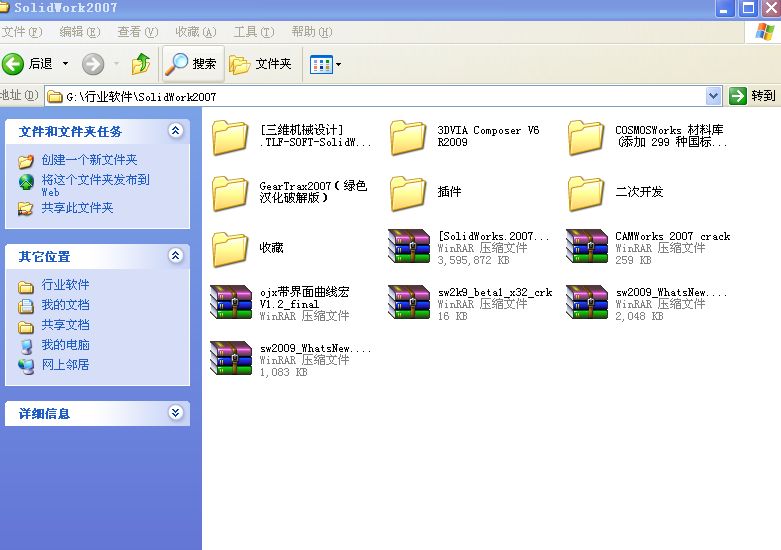This screenshot has width=781, height=550.
Task: Open the 搜索 search pane
Action: coord(192,64)
